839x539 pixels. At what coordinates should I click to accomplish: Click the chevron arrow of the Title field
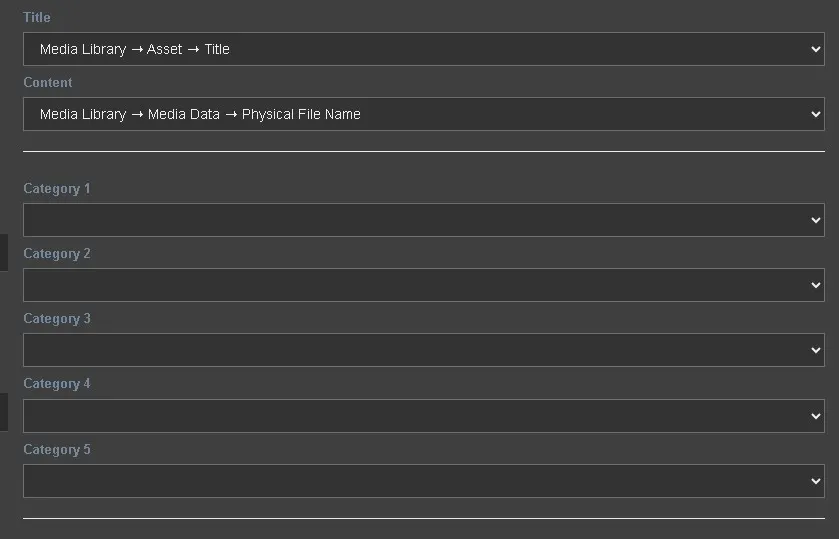[816, 49]
